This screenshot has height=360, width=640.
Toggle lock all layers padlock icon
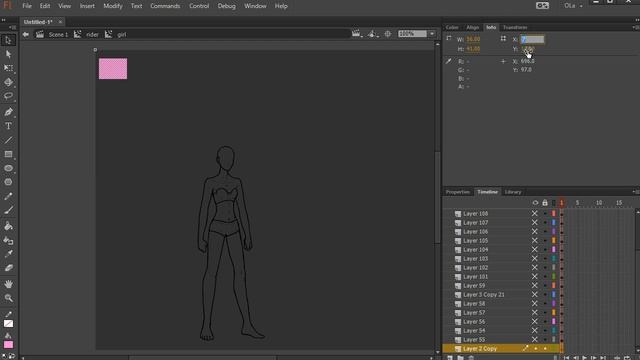[545, 202]
